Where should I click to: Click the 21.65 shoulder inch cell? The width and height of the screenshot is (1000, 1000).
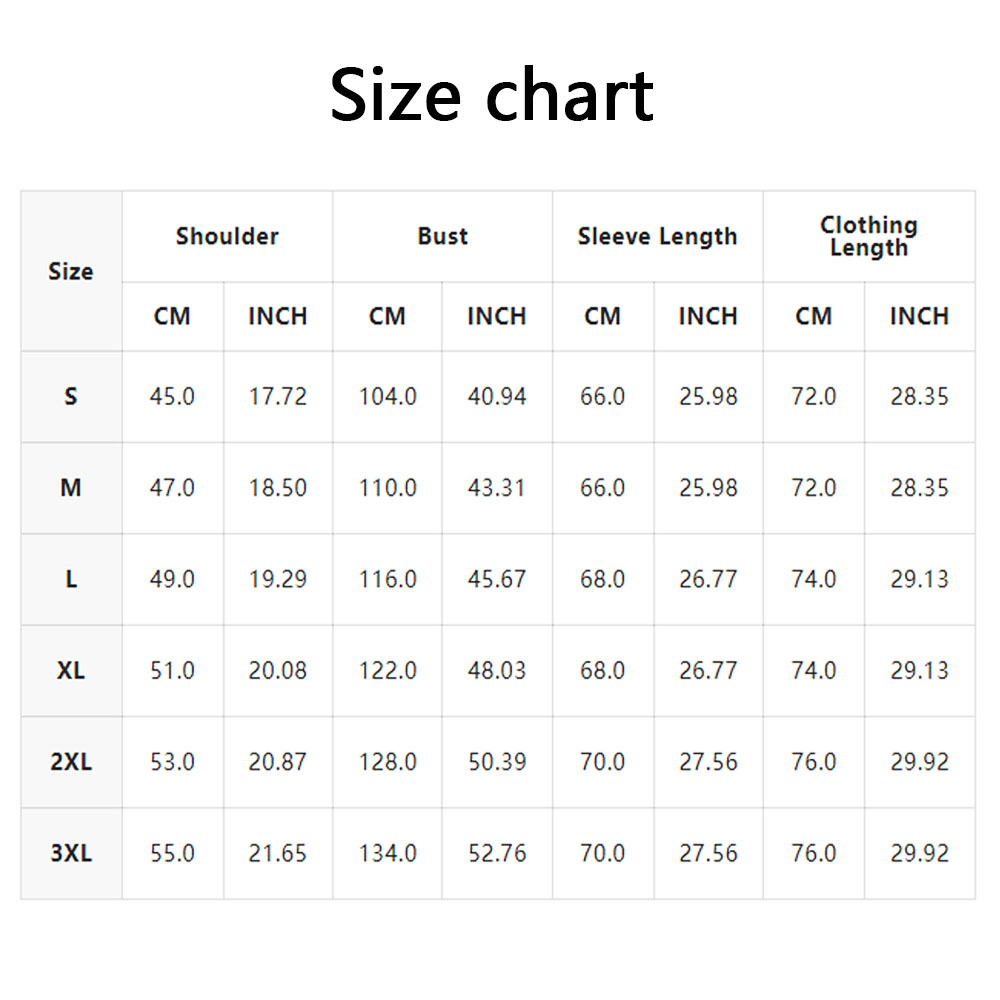278,854
